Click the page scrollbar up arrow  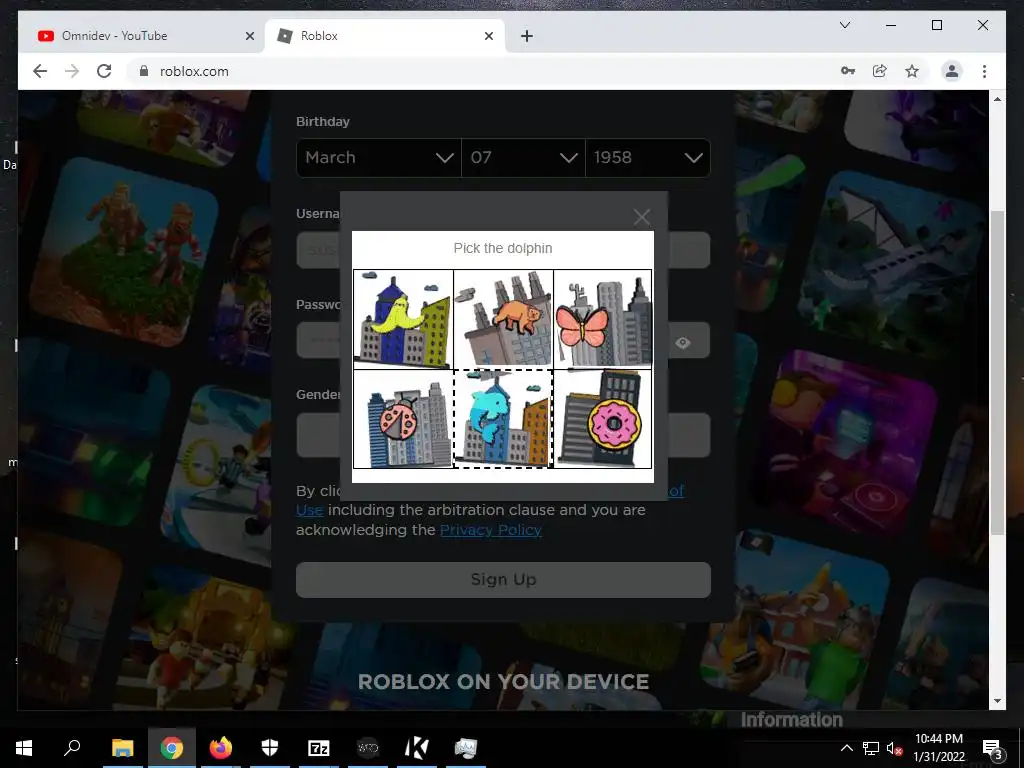point(997,99)
